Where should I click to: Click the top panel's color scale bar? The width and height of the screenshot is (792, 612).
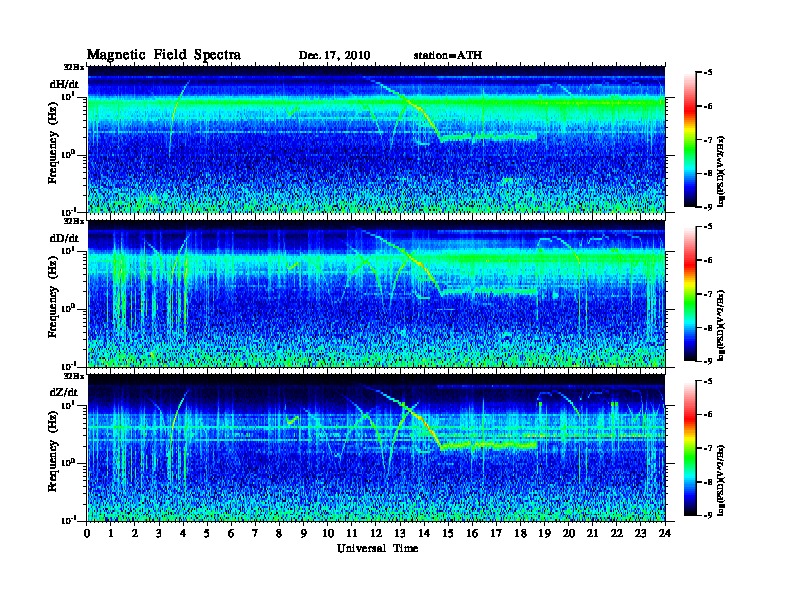690,139
